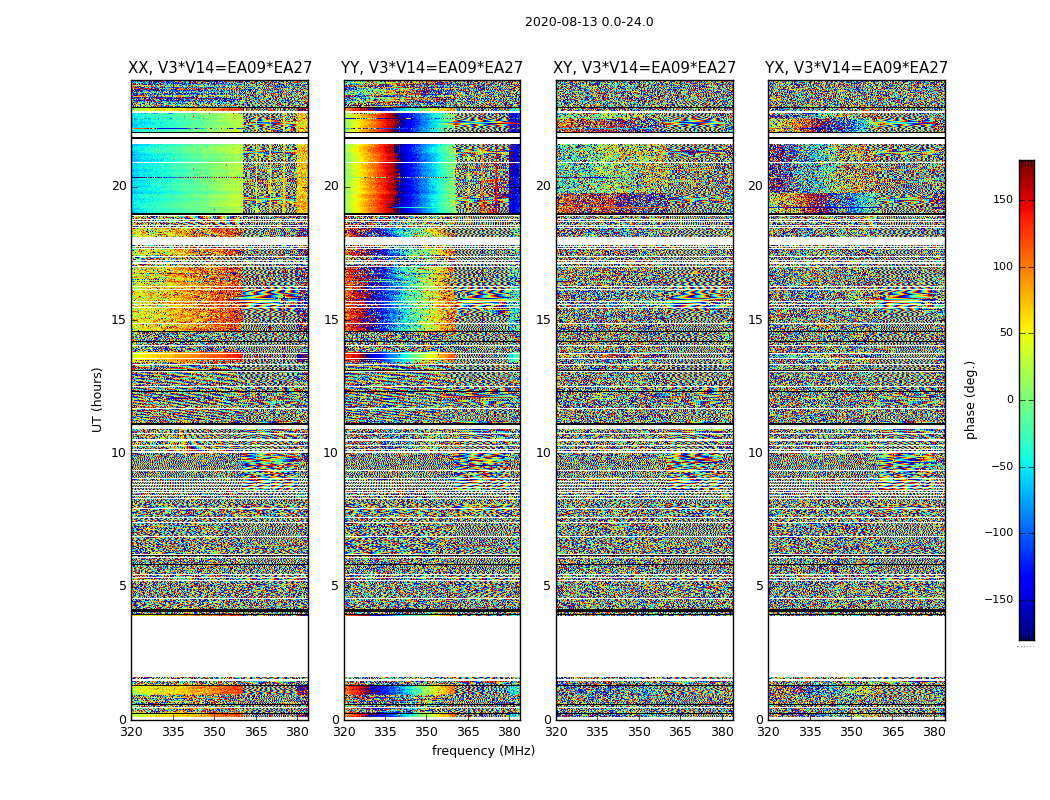Viewport: 1050px width, 800px height.
Task: Click the 365 MHz tick under XY panel
Action: (x=680, y=732)
